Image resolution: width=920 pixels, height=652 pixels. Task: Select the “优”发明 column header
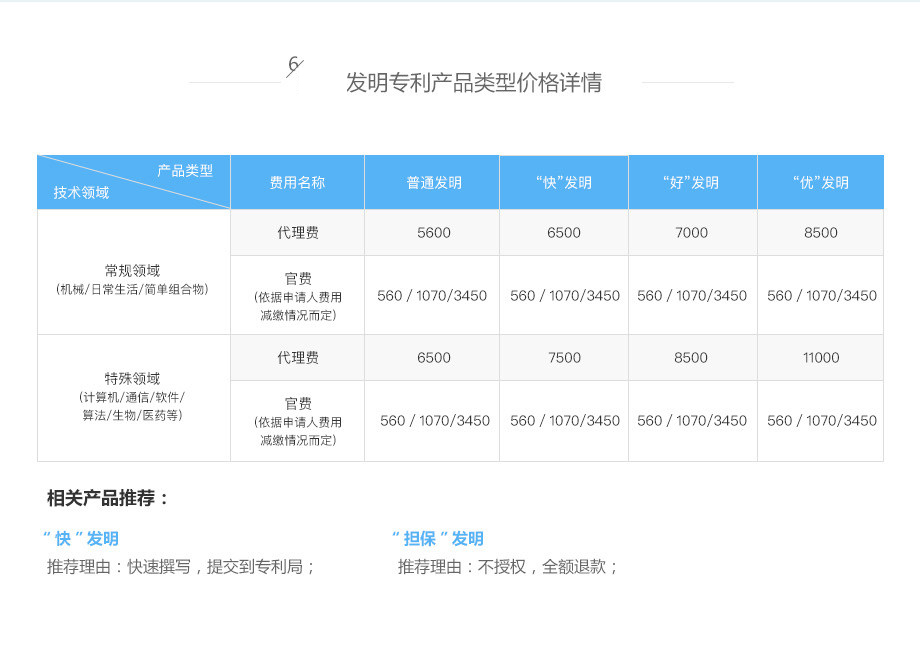click(821, 183)
